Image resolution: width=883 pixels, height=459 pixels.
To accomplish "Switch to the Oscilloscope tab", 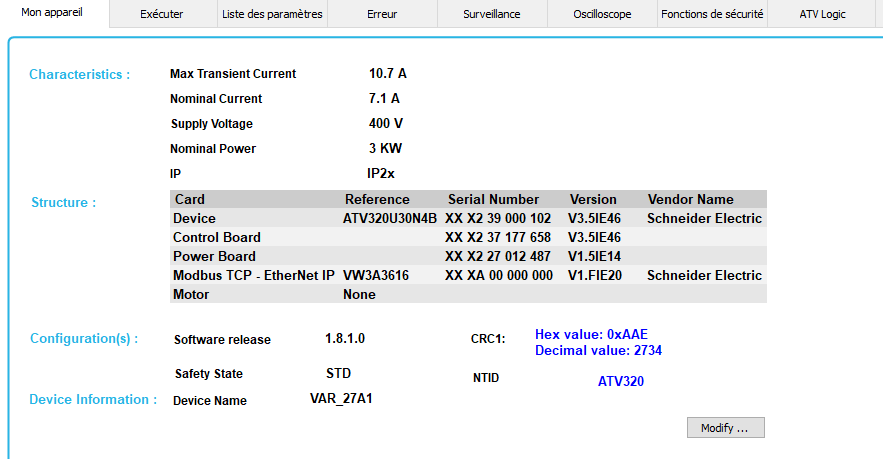I will (x=602, y=15).
